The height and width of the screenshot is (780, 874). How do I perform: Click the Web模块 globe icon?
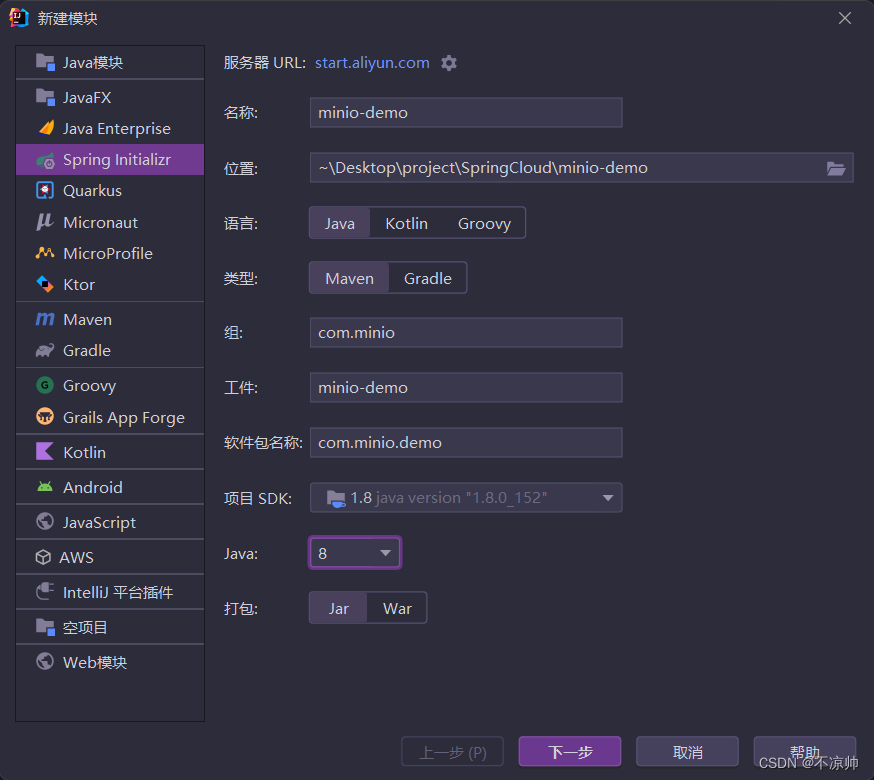(45, 662)
